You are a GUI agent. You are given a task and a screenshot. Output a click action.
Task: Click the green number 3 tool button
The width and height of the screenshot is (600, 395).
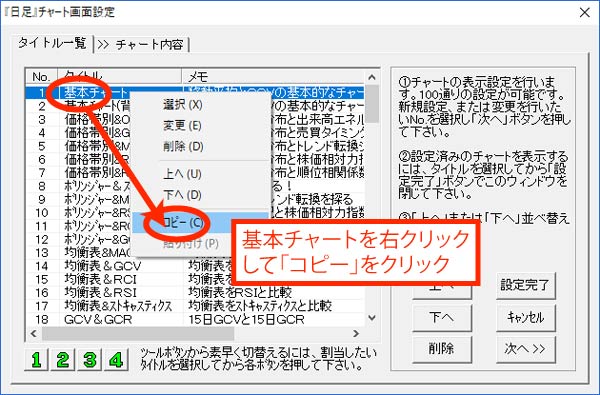coord(90,360)
